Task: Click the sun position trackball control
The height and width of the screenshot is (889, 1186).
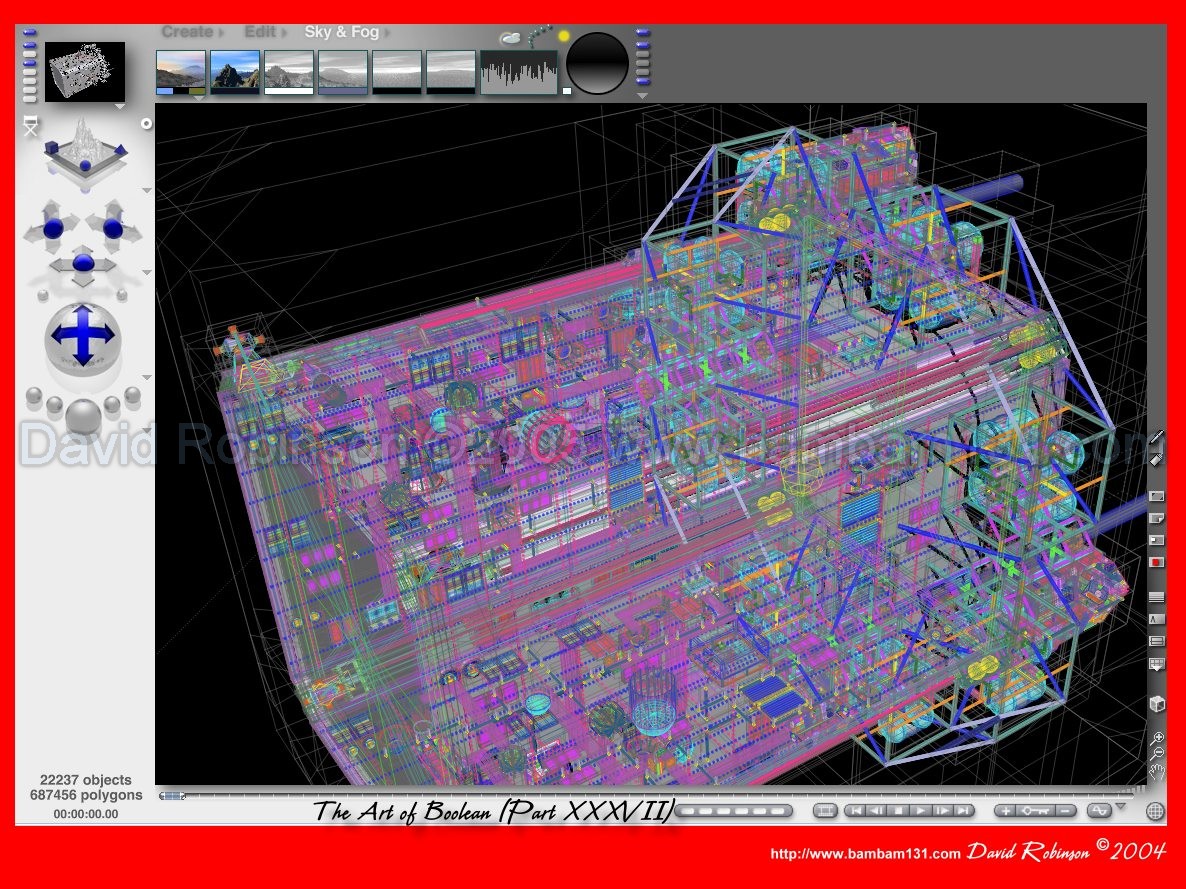Action: (x=597, y=64)
